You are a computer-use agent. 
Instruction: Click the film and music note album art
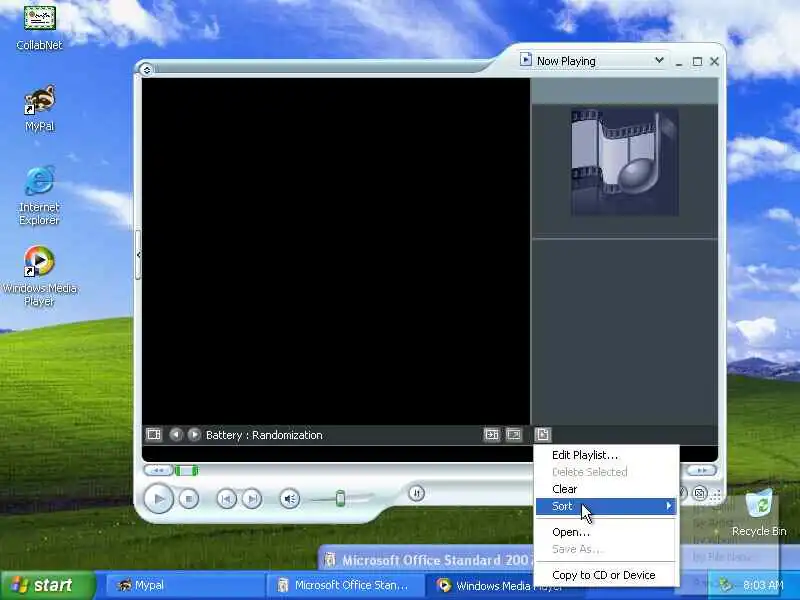pos(624,162)
